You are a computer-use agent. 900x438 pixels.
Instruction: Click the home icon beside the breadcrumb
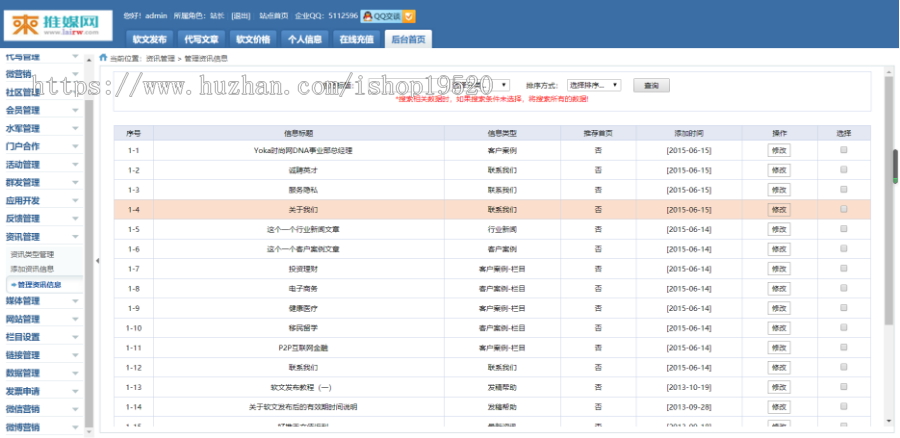(103, 57)
